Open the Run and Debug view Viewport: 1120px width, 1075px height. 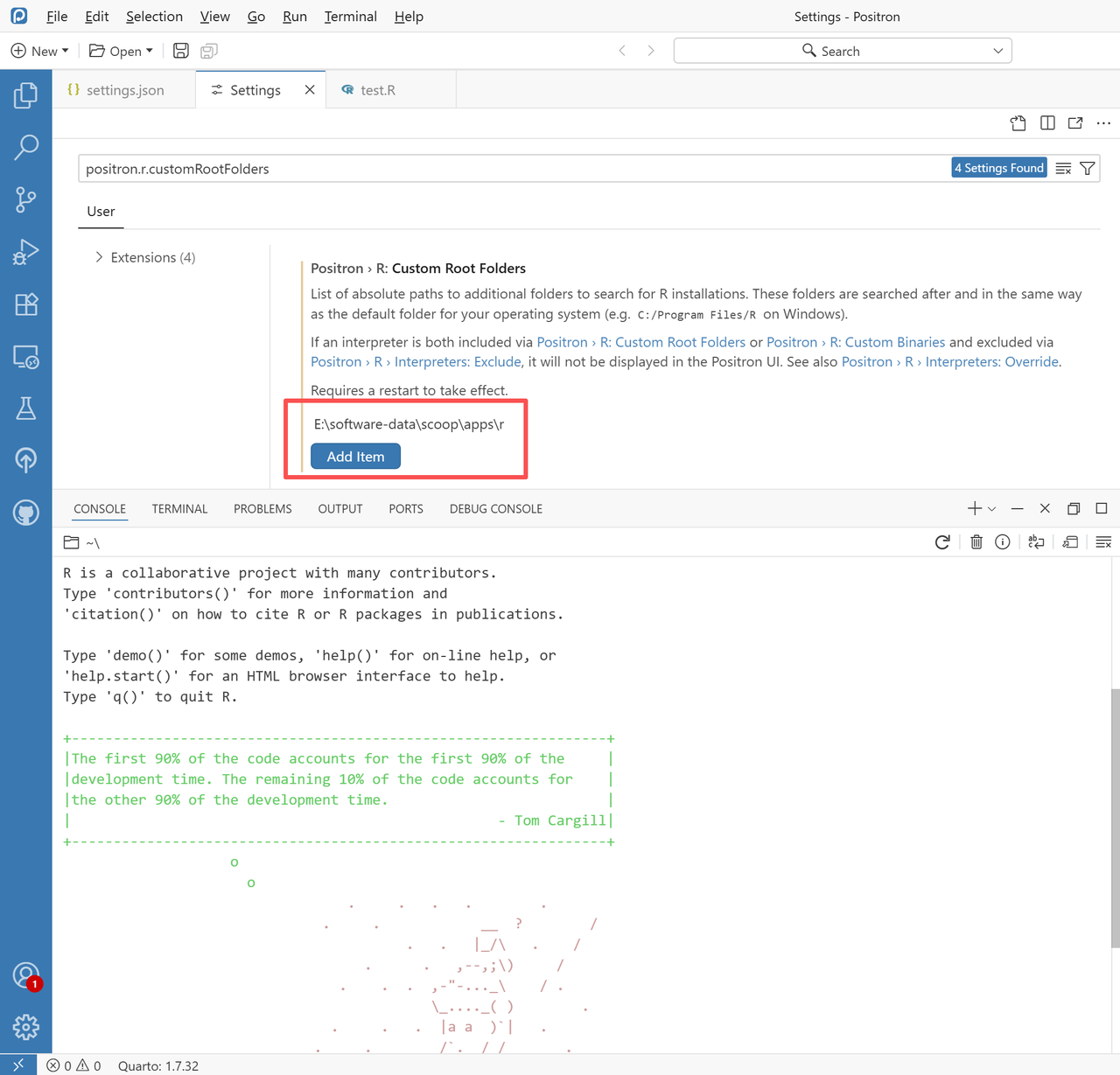pyautogui.click(x=26, y=252)
